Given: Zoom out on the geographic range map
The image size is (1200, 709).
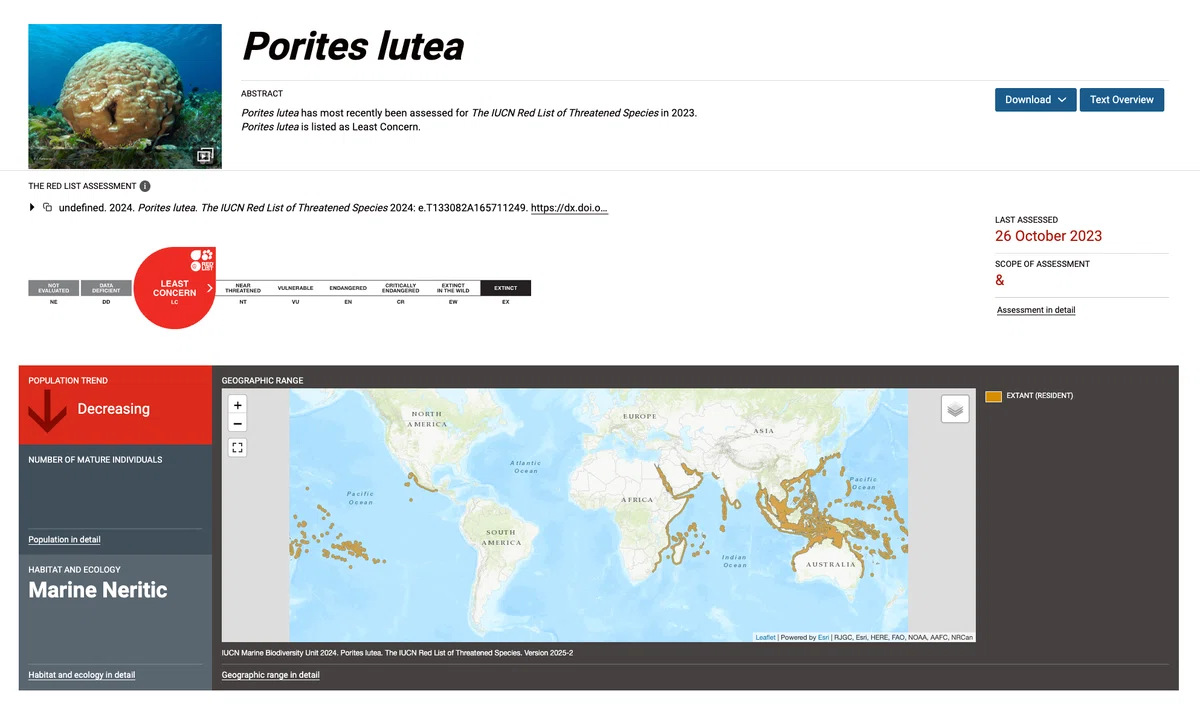Looking at the screenshot, I should click(x=237, y=423).
